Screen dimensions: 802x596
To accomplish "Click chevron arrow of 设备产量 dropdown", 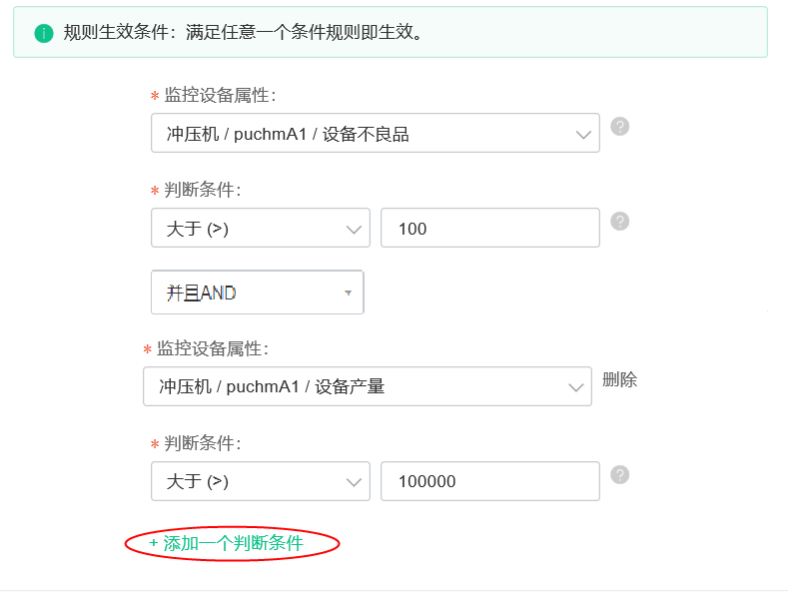I will [x=576, y=387].
